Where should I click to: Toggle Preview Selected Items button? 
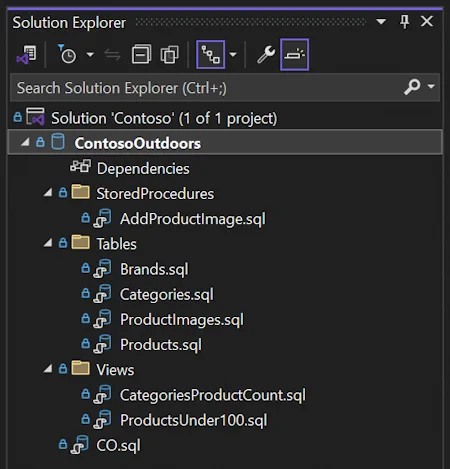point(295,55)
